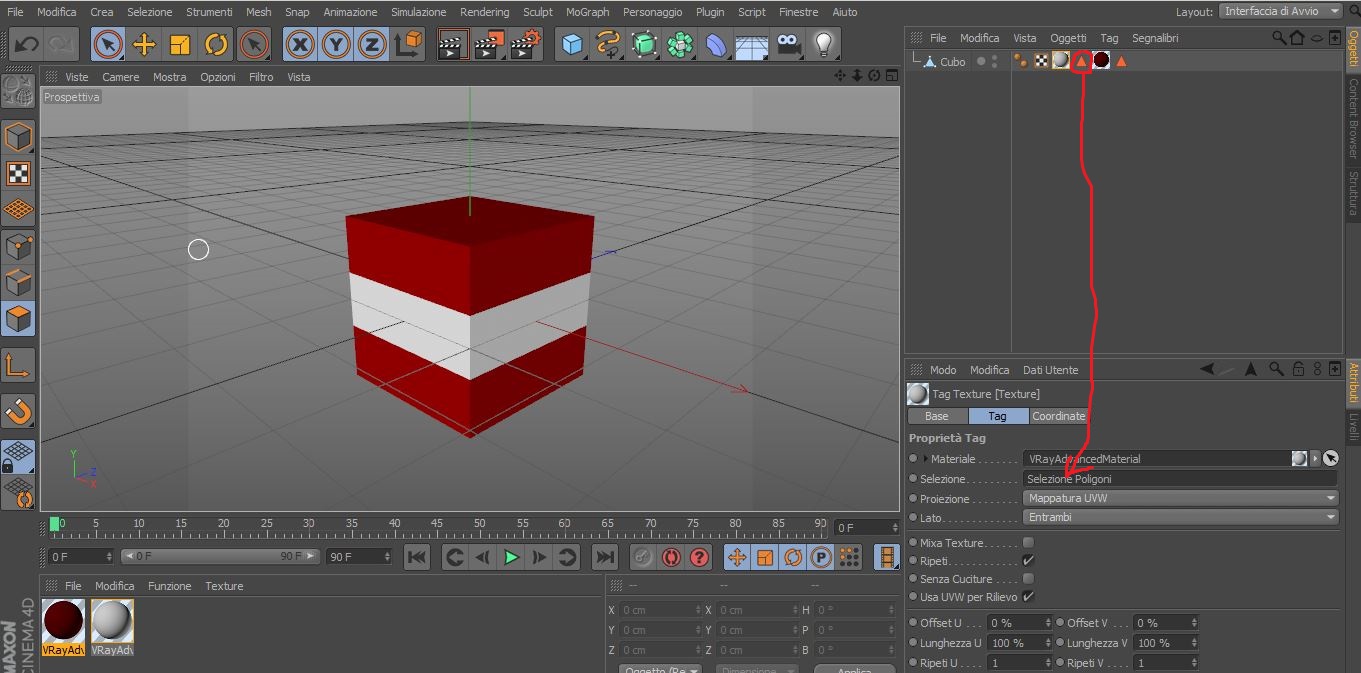Select the Rotate tool in top toolbar
Screen dimensions: 1361x673
pos(216,45)
